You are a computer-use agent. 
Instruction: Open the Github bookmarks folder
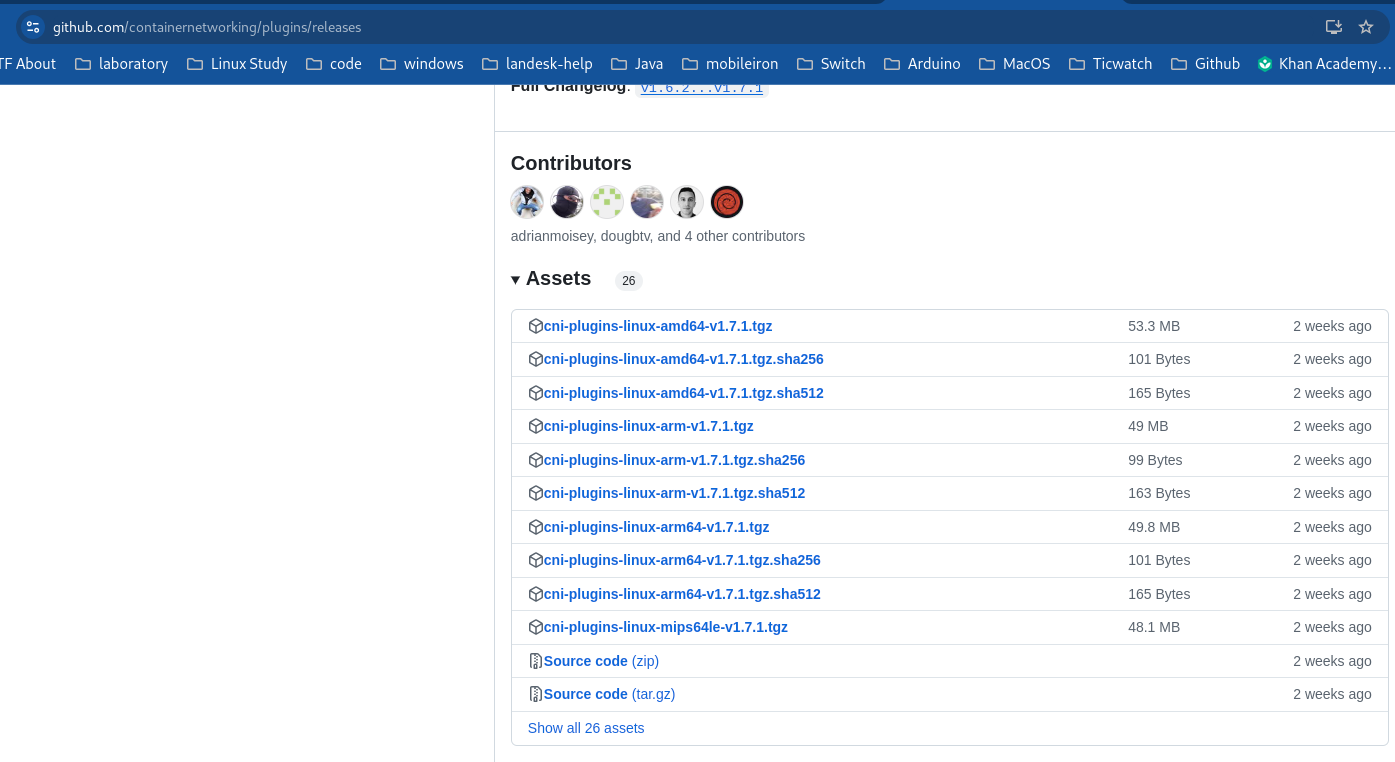1205,63
